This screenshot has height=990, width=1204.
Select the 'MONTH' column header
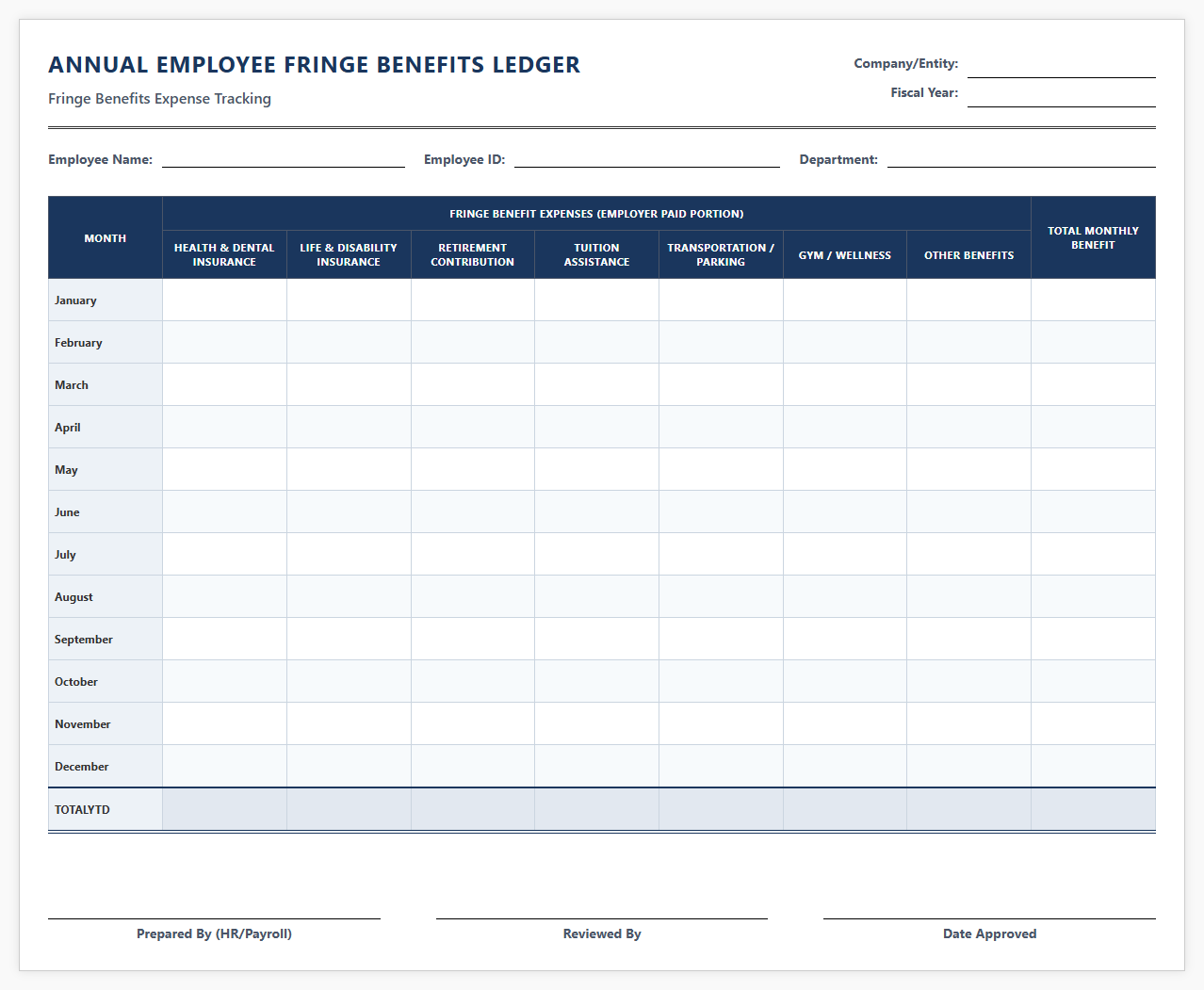coord(106,237)
